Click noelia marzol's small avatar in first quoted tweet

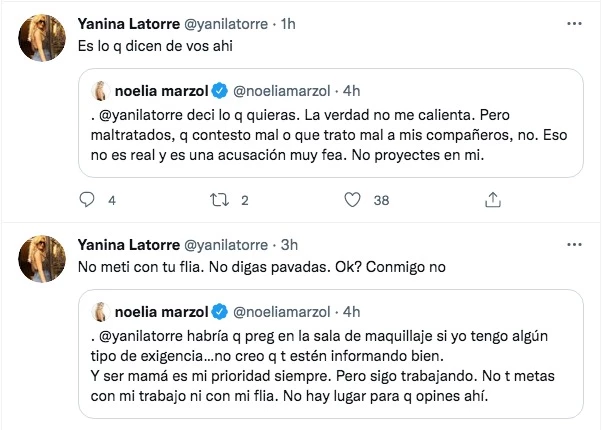coord(100,92)
